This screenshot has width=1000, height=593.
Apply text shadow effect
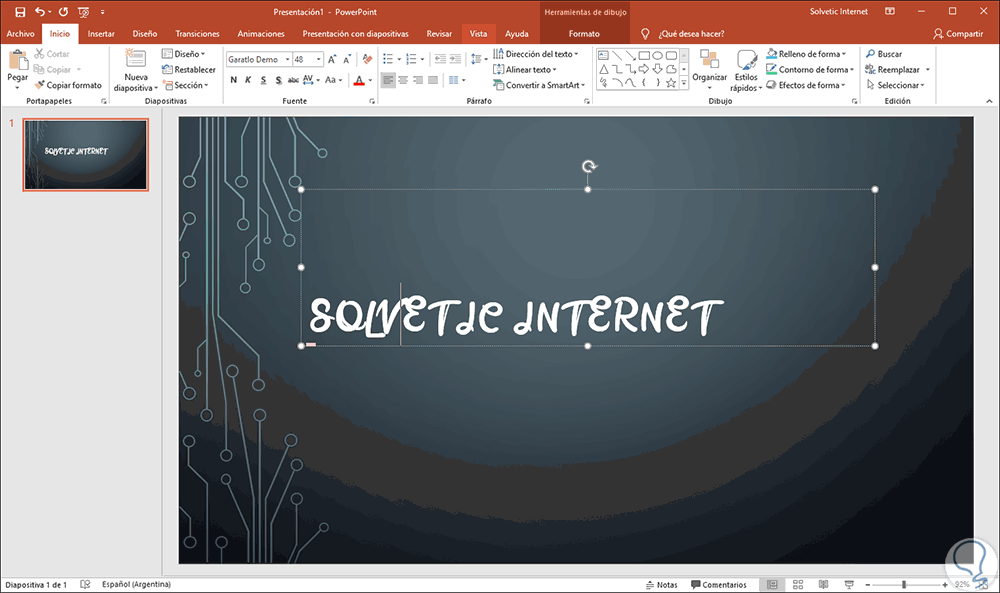[x=278, y=80]
